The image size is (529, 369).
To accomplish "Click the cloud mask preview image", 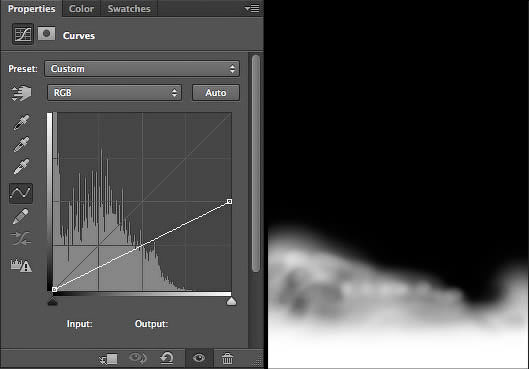I will (398, 184).
